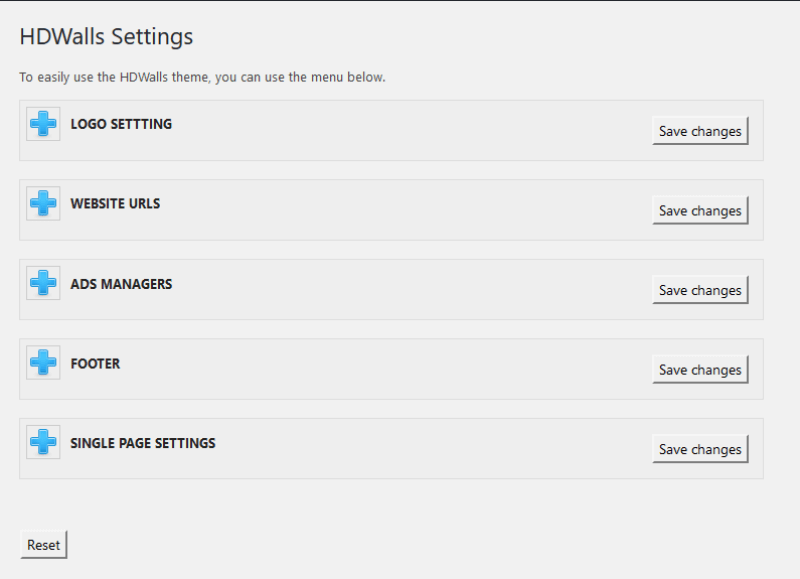Image resolution: width=800 pixels, height=579 pixels.
Task: Save changes for ADS MANAGERS
Action: coord(700,290)
